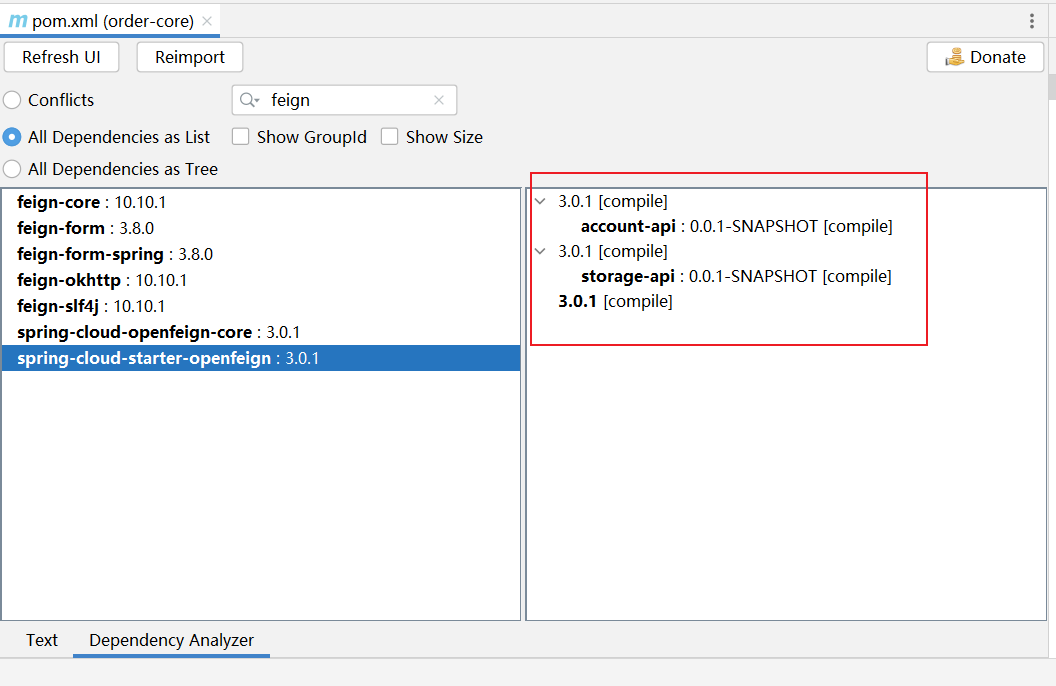Click into the feign search field
1056x686 pixels.
point(344,100)
